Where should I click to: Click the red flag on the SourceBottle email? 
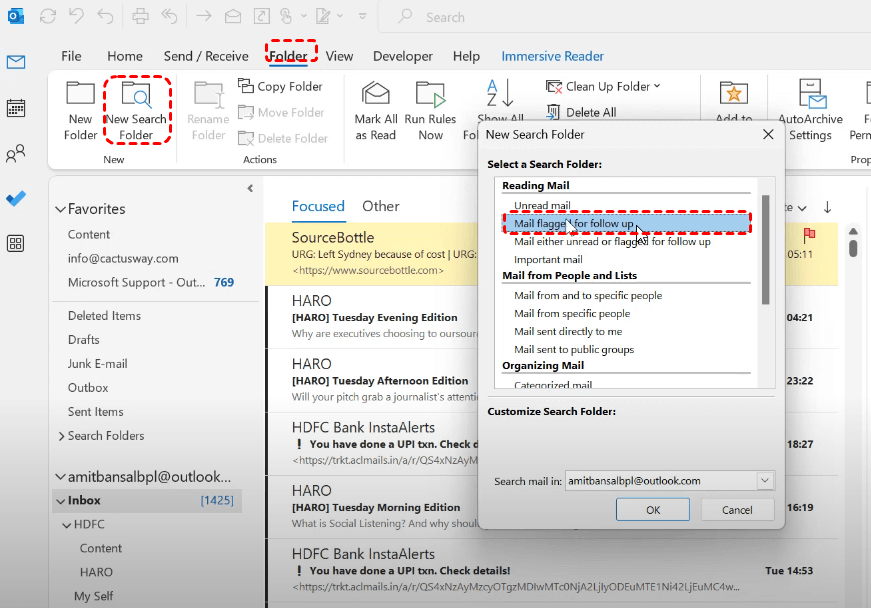coord(809,234)
